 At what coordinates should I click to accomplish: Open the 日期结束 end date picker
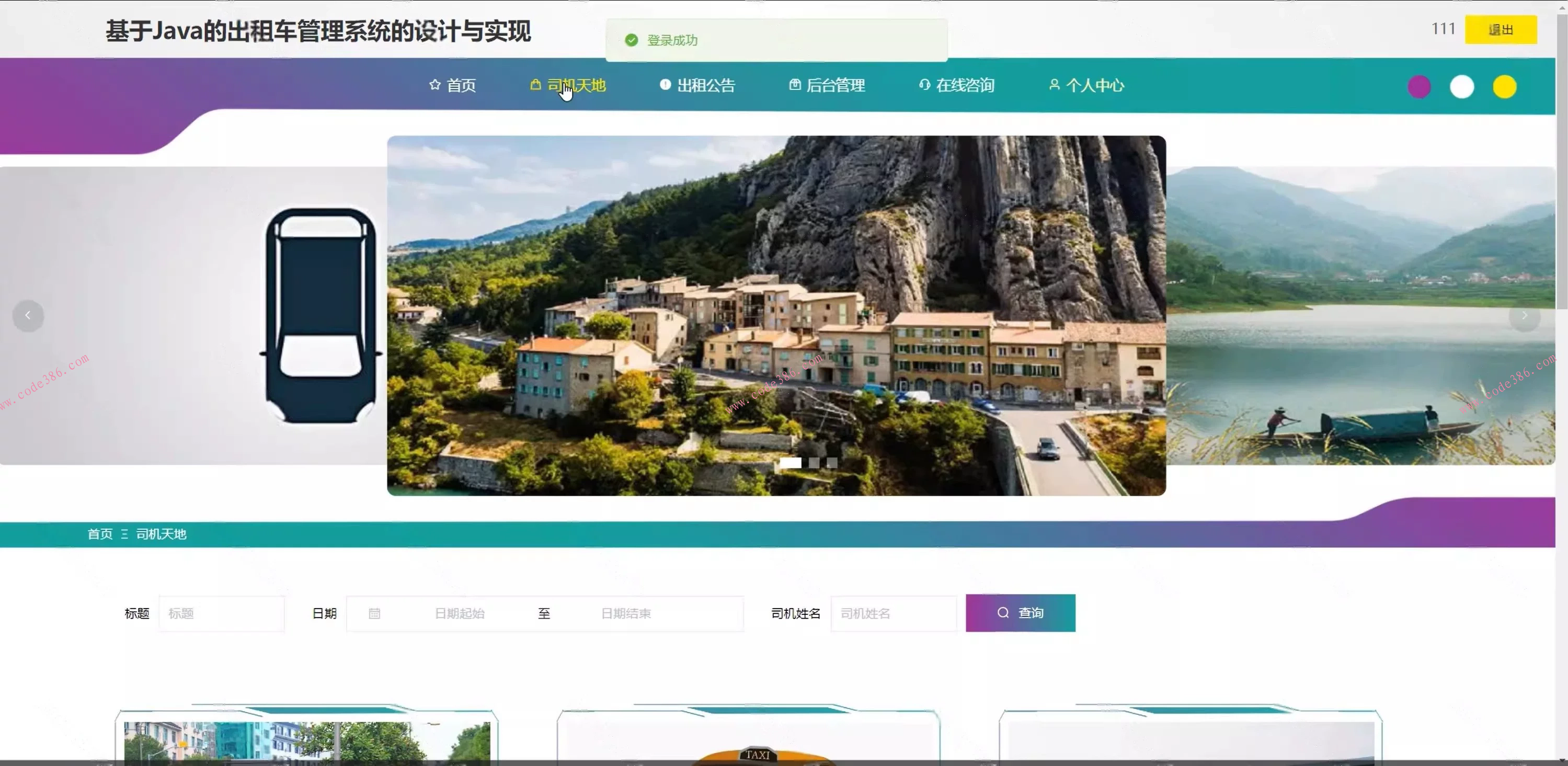click(626, 613)
